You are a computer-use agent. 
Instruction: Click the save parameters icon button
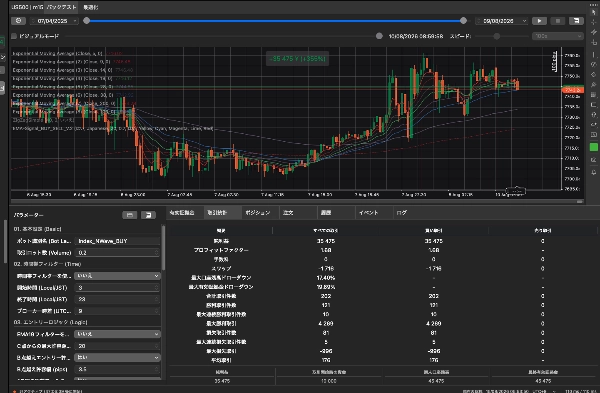(129, 215)
